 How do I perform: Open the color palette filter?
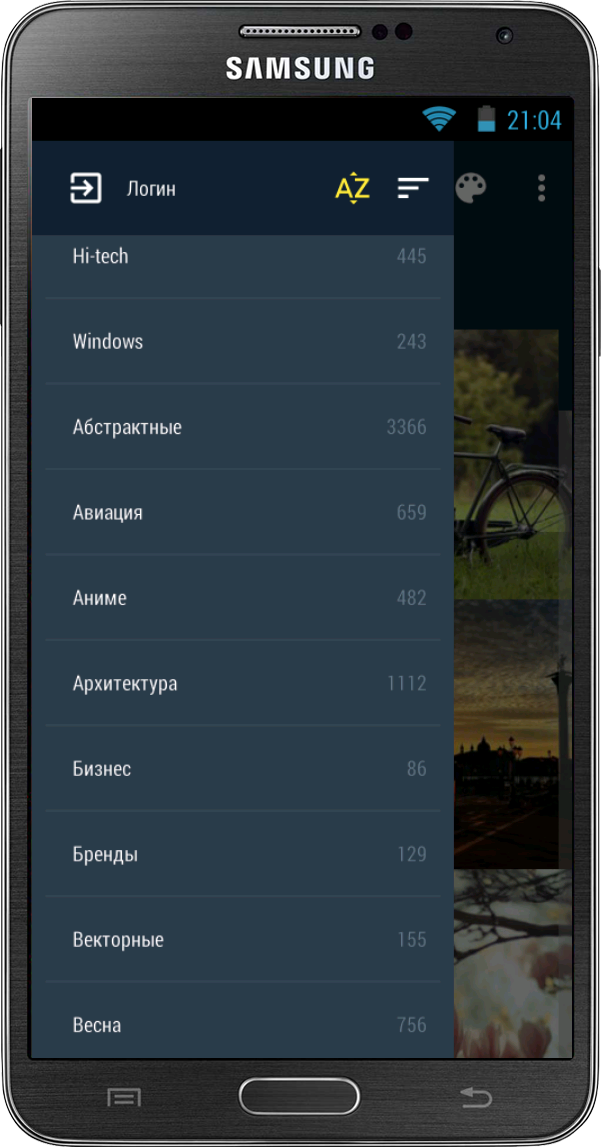471,188
